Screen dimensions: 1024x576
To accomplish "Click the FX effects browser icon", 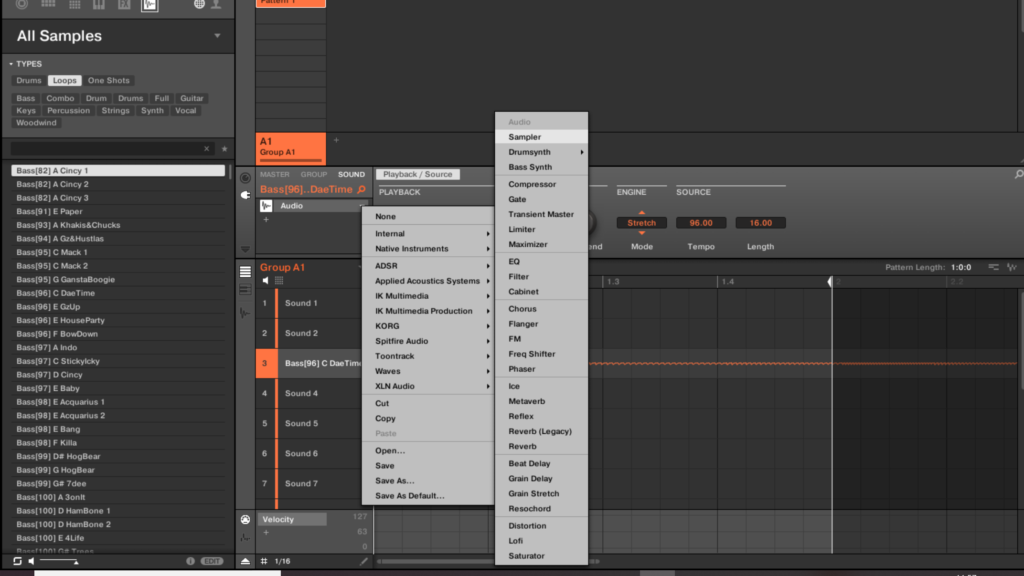I will coord(124,5).
